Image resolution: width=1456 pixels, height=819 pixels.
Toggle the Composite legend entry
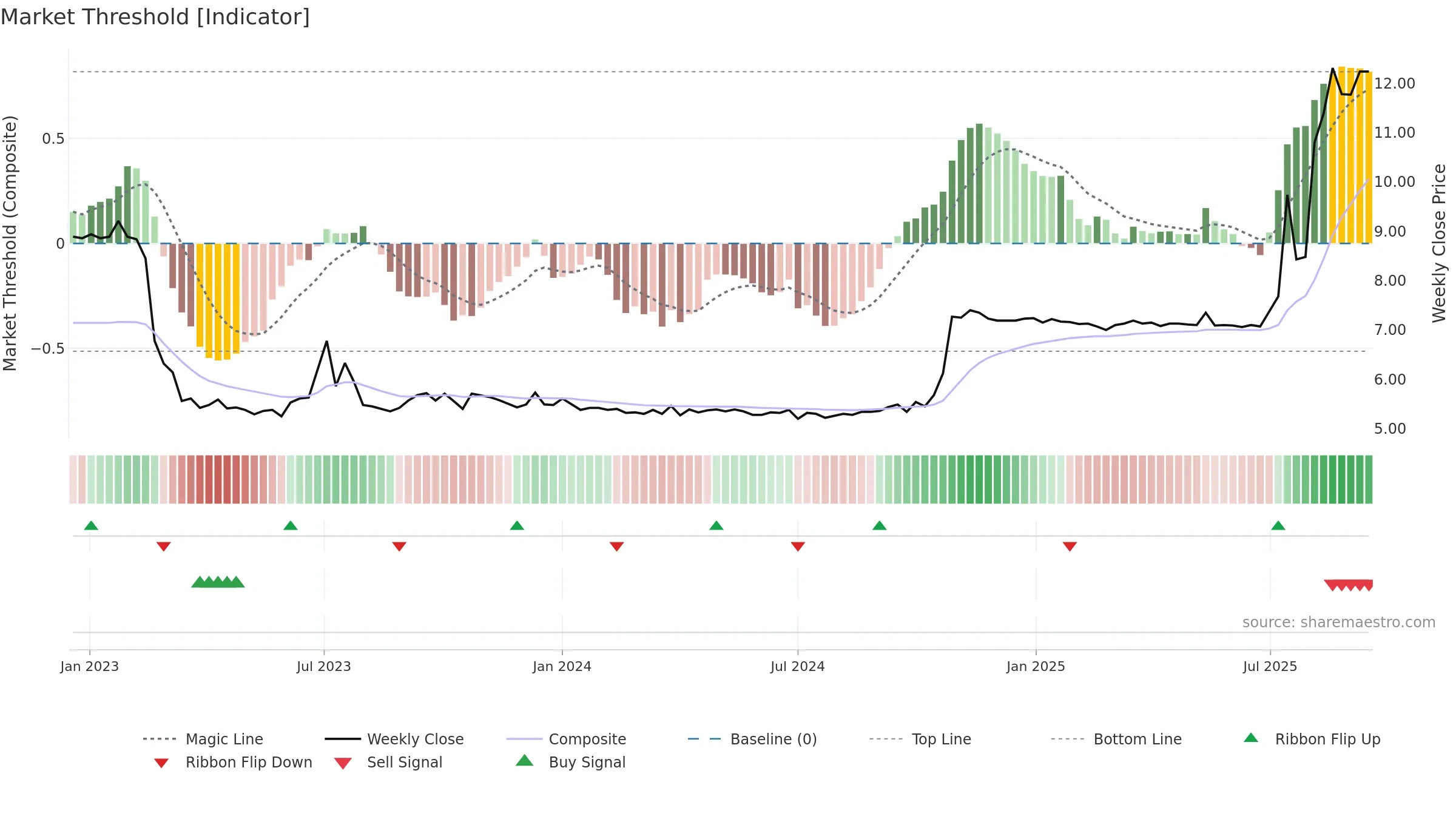[566, 739]
